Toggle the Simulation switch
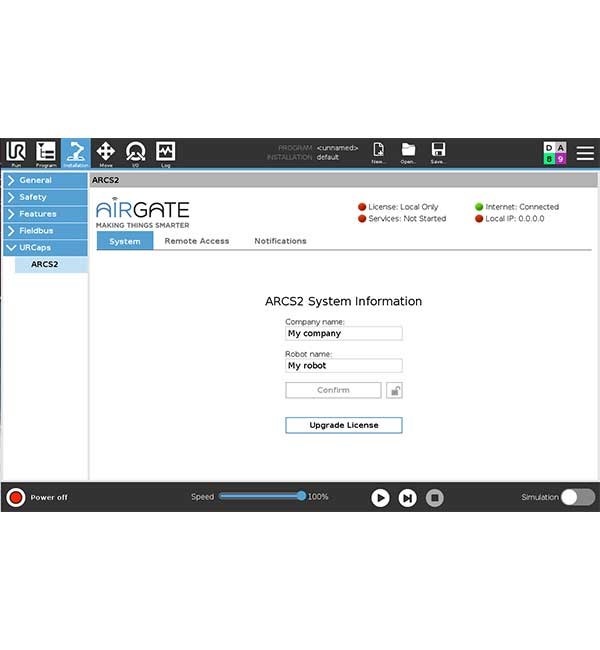 click(578, 497)
